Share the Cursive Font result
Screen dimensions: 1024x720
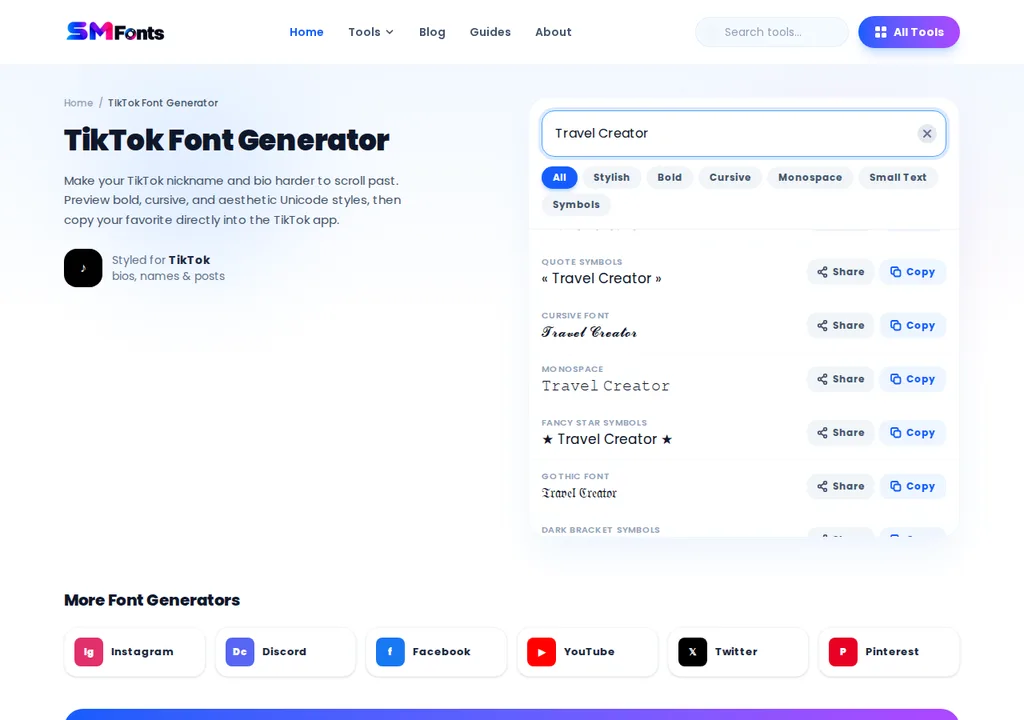[840, 325]
